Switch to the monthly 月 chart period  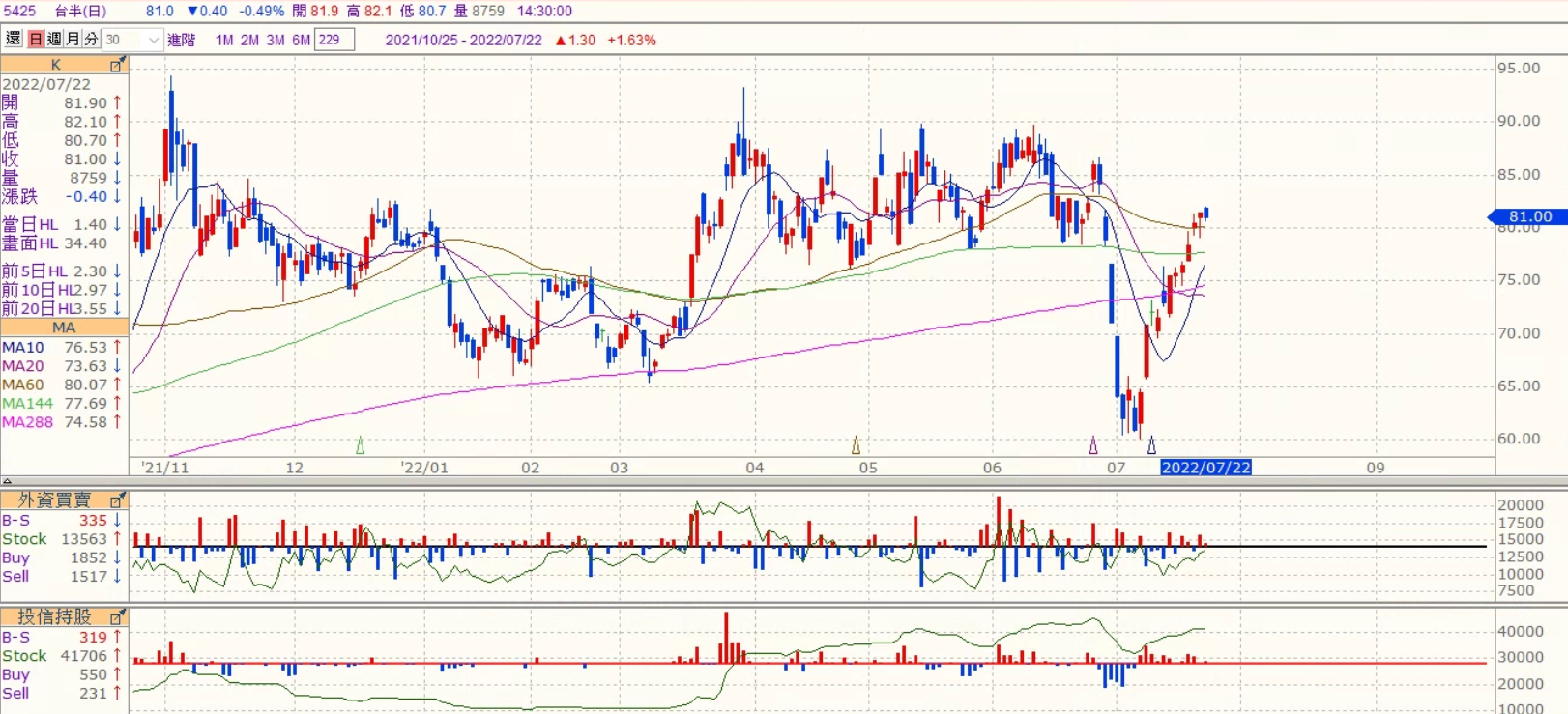coord(73,40)
